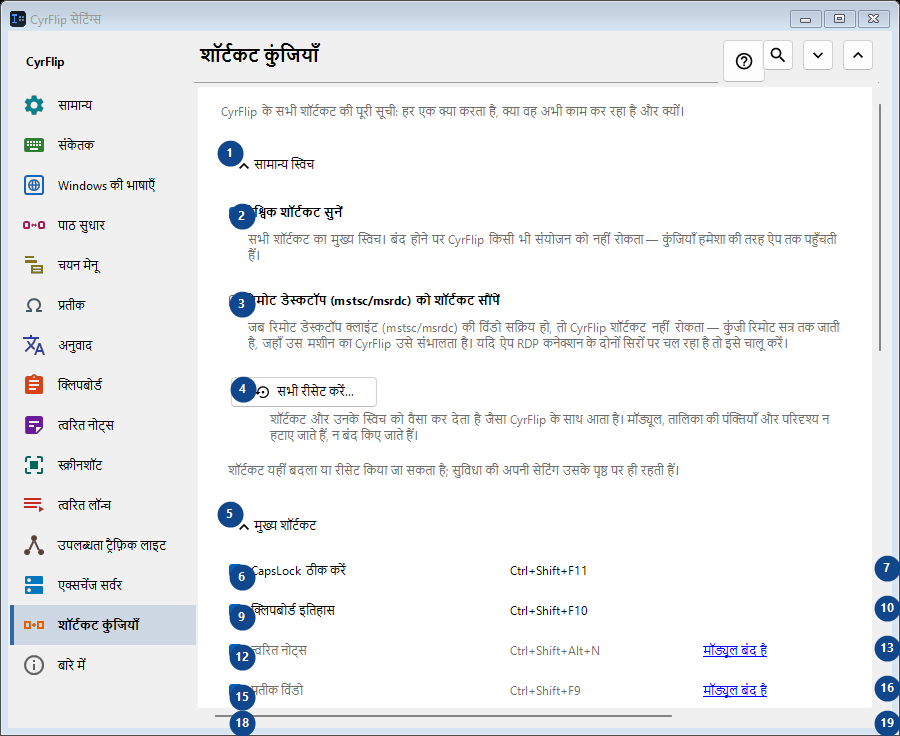
Task: Open मॉड्यूल बंद है link for त्वरित नोट्स
Action: tap(735, 650)
